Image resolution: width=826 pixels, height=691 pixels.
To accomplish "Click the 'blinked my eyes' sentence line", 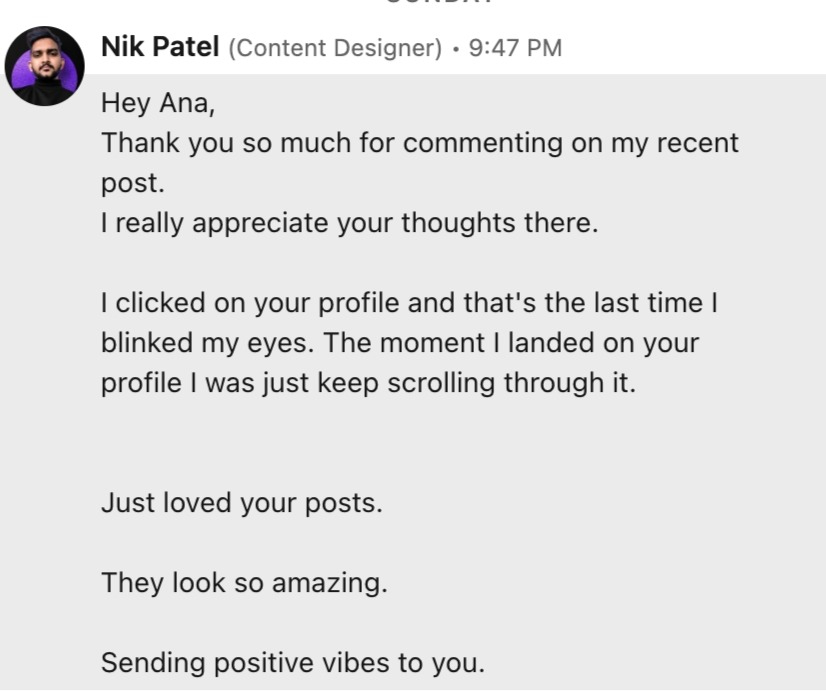I will tap(400, 343).
